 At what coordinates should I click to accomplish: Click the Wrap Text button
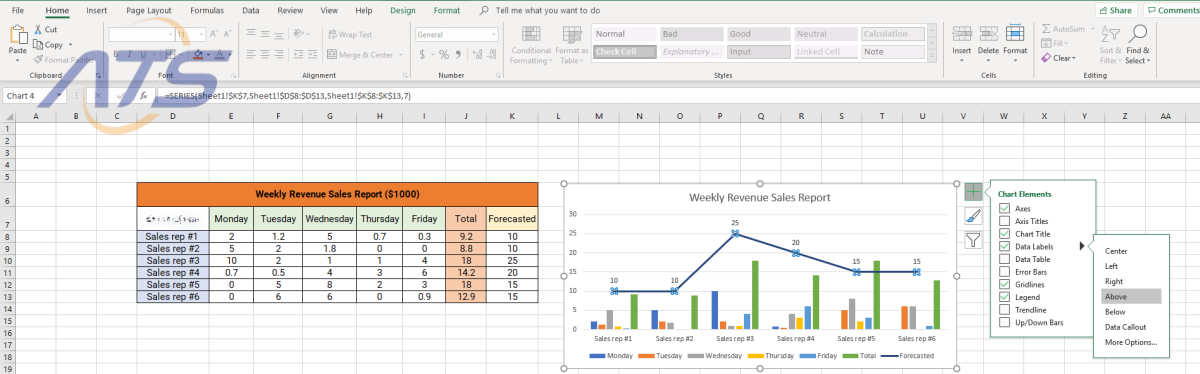tap(349, 34)
